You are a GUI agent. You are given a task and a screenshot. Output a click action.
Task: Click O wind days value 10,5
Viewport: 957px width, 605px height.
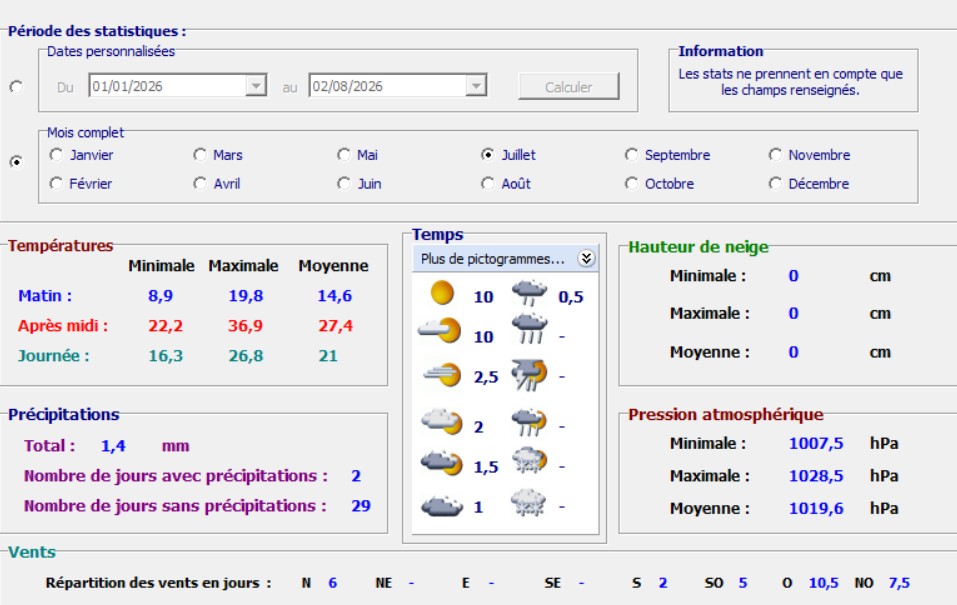(x=823, y=583)
